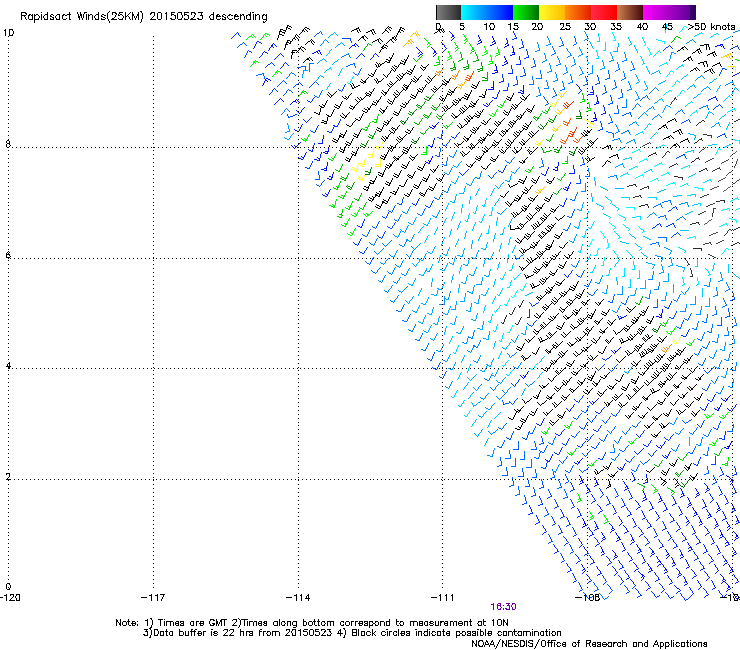Click the gray 0-5 knots color bar segment
Viewport: 740px width, 650px height.
tap(448, 12)
